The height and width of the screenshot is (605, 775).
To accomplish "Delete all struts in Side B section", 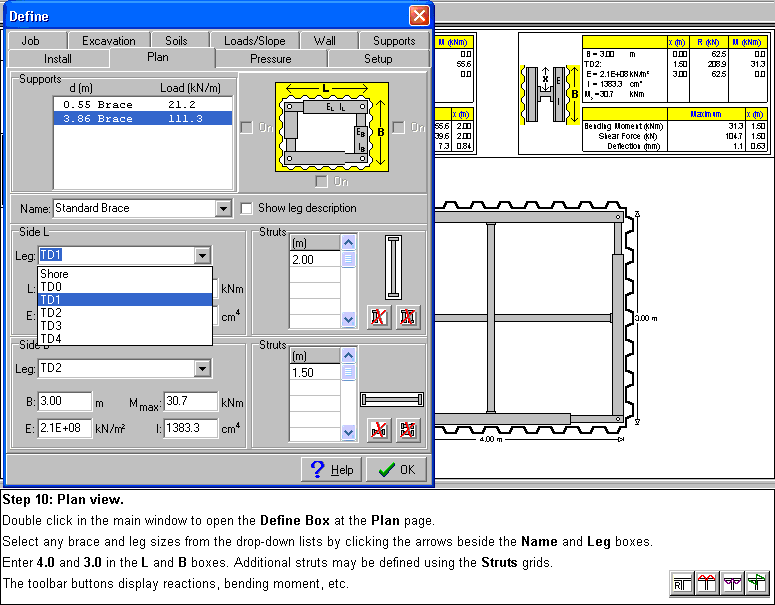I will point(406,429).
